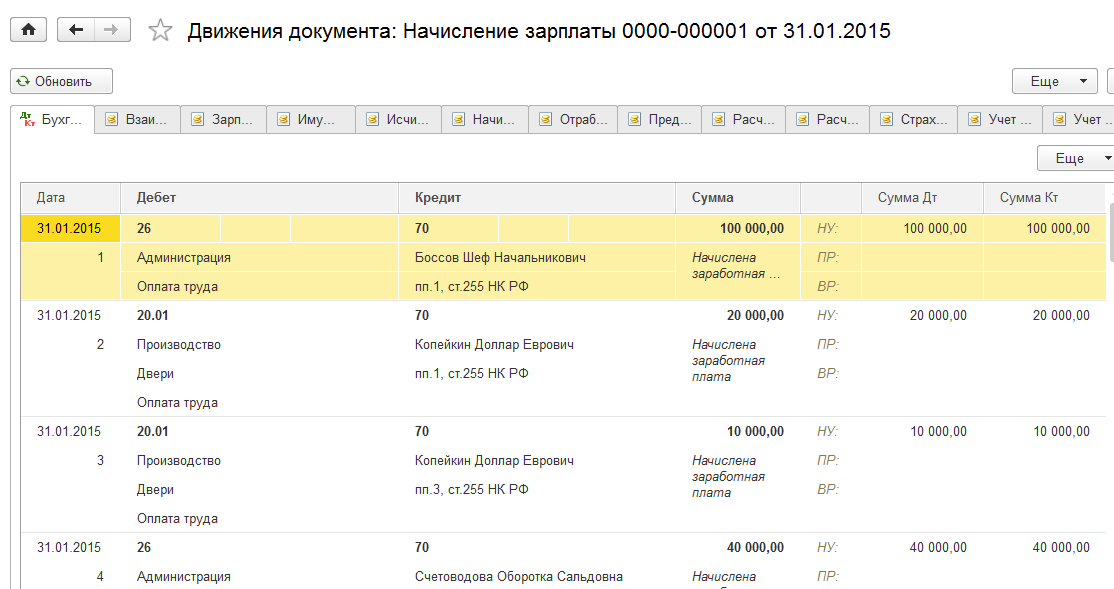Click the register icon on Начи... tab

point(458,119)
